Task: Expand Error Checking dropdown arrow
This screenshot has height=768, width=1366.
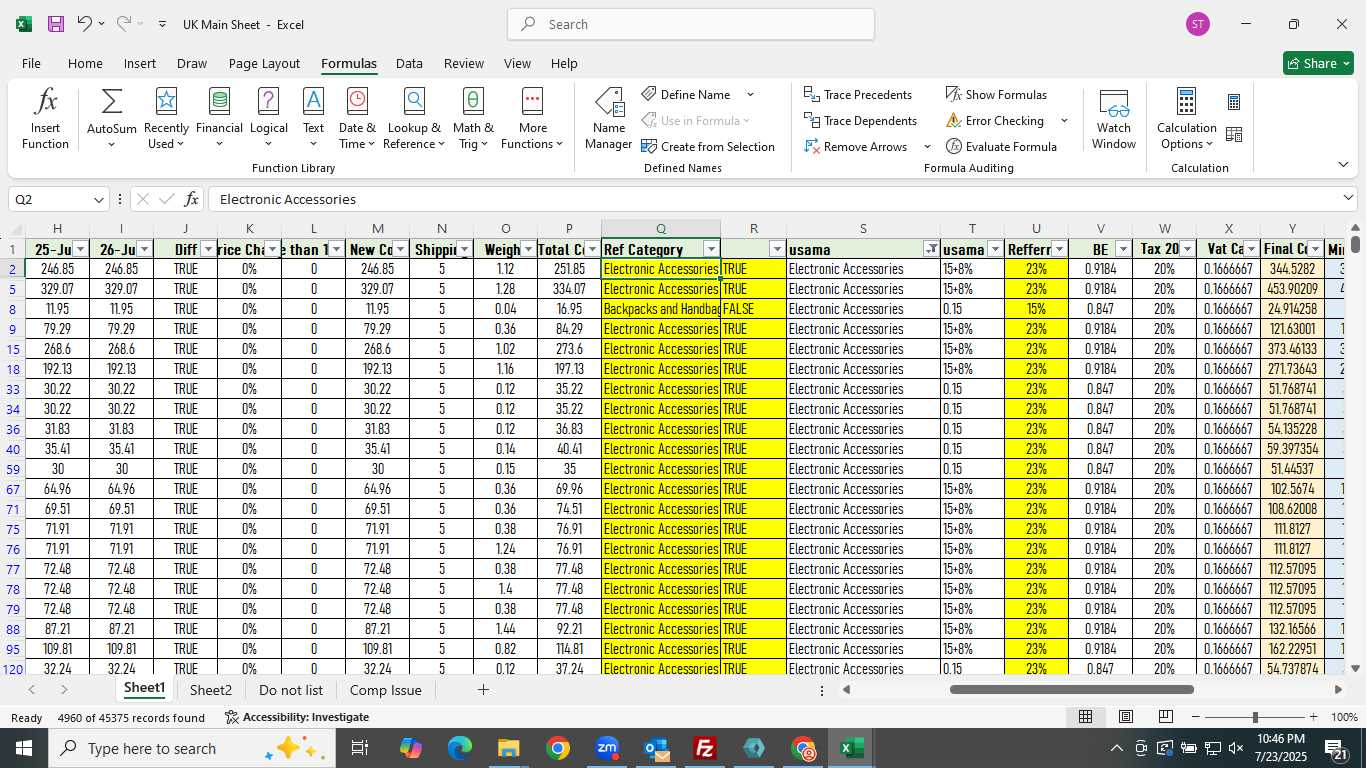Action: click(x=1064, y=121)
